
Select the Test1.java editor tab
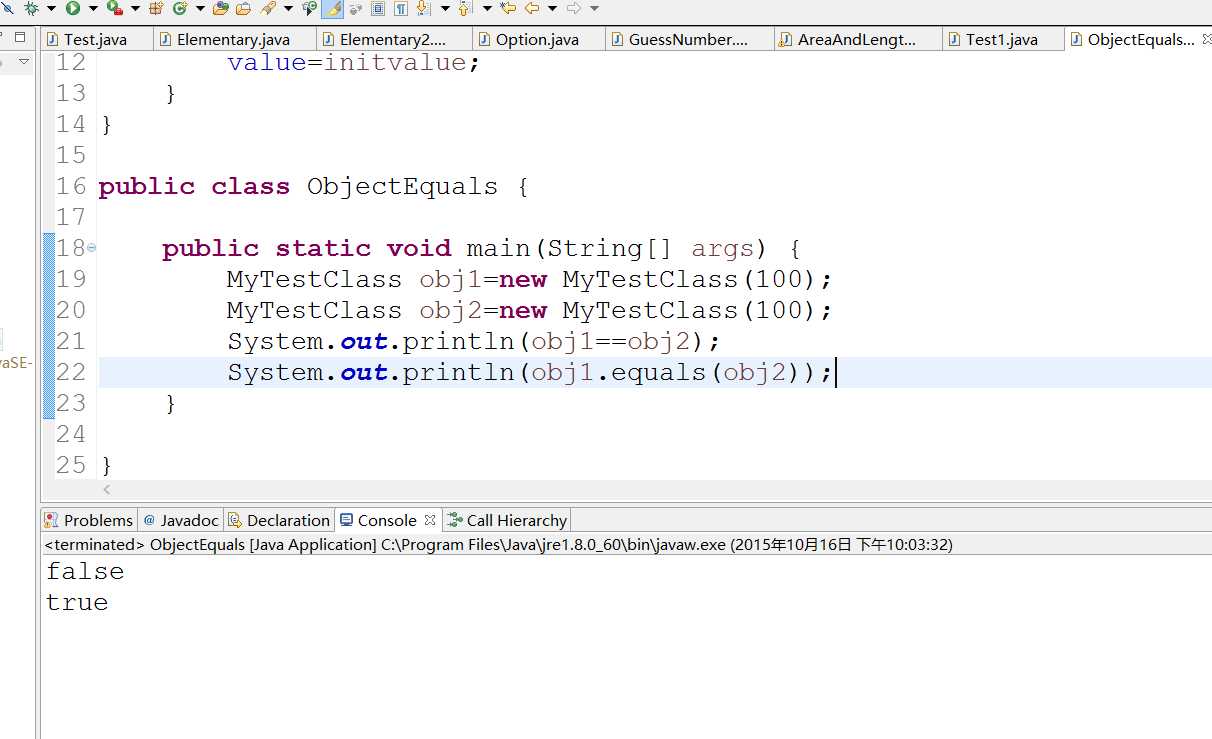click(1002, 40)
